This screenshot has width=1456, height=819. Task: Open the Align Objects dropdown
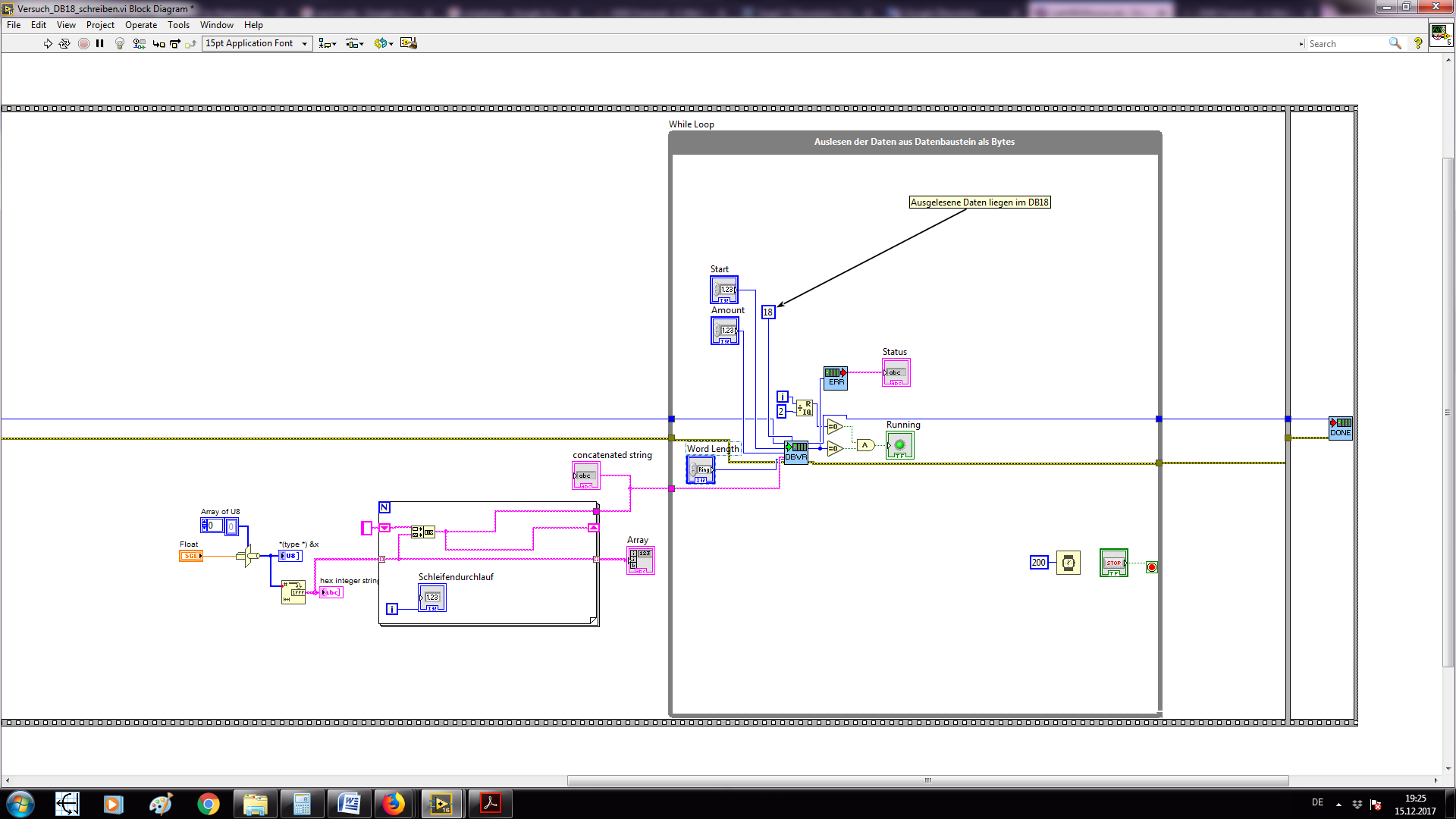pyautogui.click(x=328, y=44)
